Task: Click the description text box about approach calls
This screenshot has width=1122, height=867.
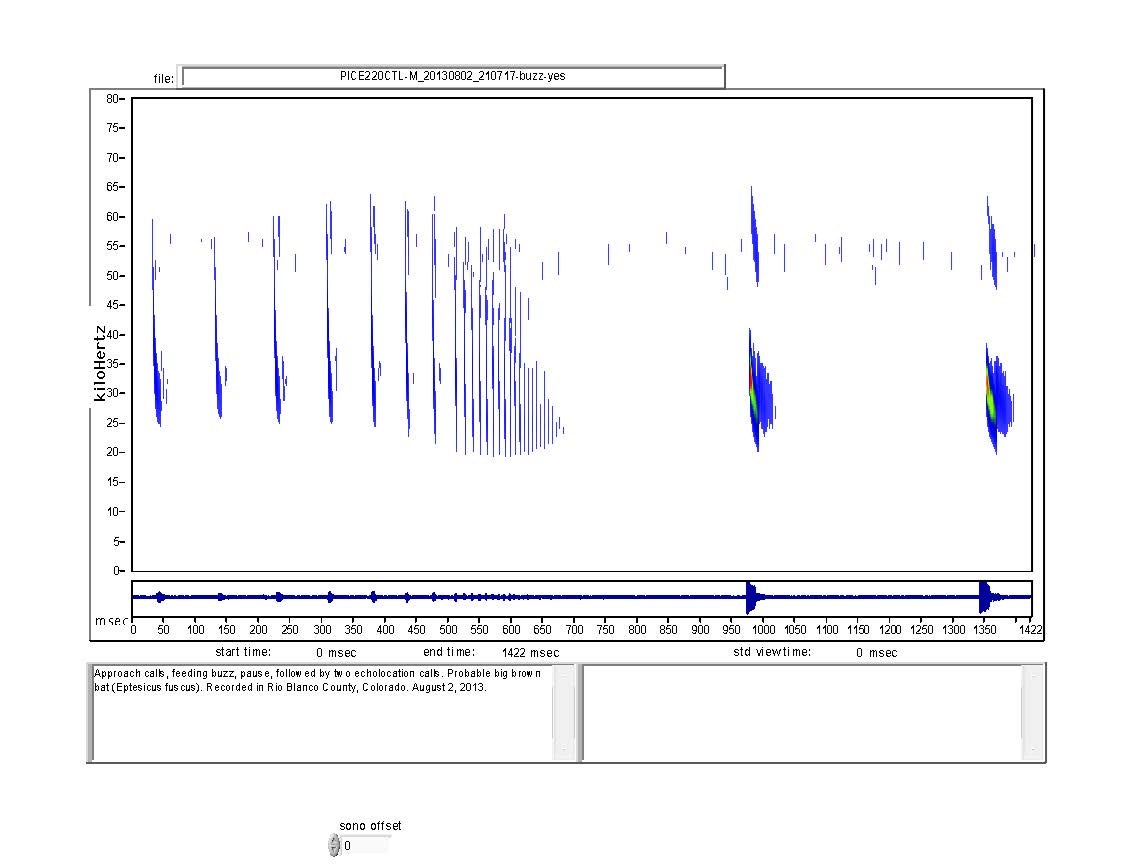Action: pyautogui.click(x=320, y=712)
